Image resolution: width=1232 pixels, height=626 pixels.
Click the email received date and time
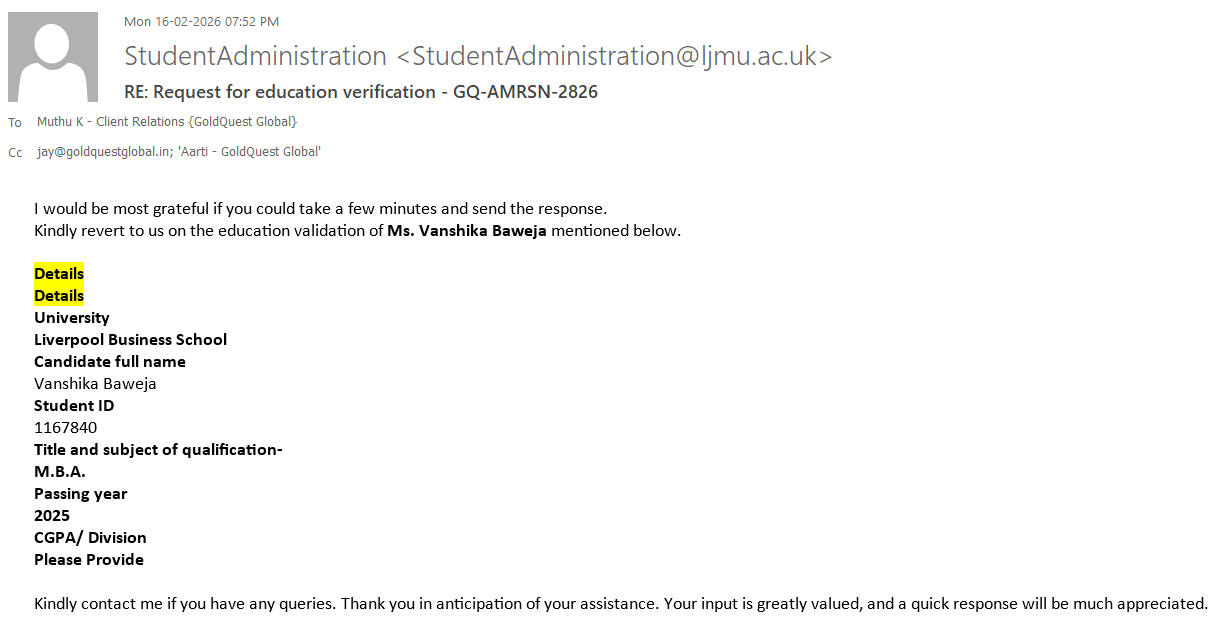(x=201, y=21)
